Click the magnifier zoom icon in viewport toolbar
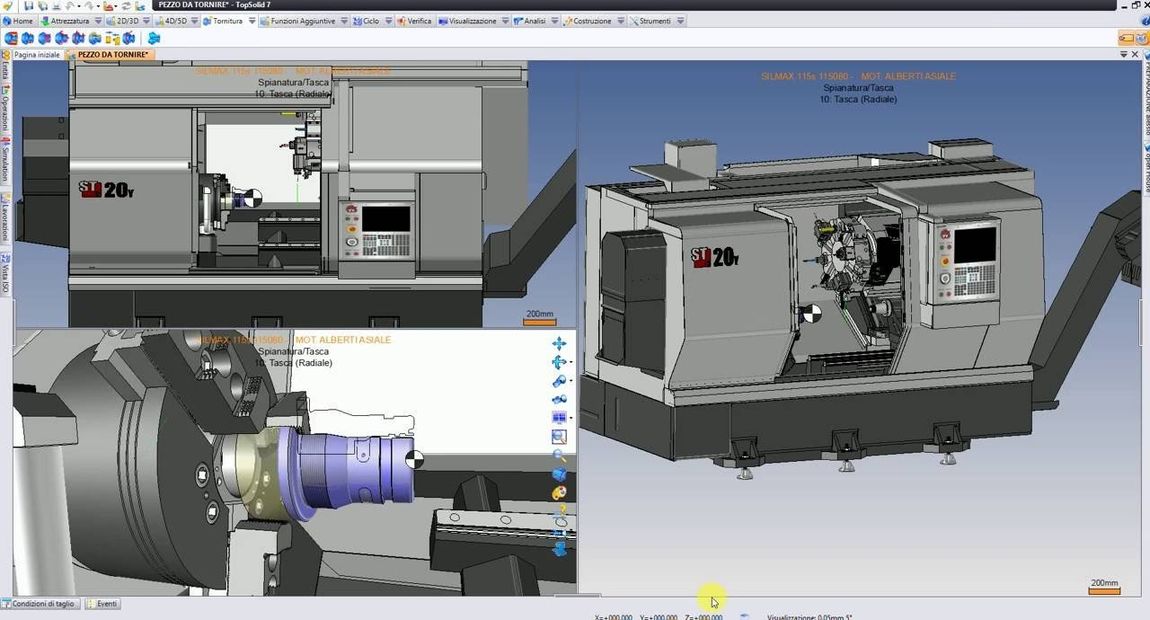The height and width of the screenshot is (620, 1150). (559, 456)
